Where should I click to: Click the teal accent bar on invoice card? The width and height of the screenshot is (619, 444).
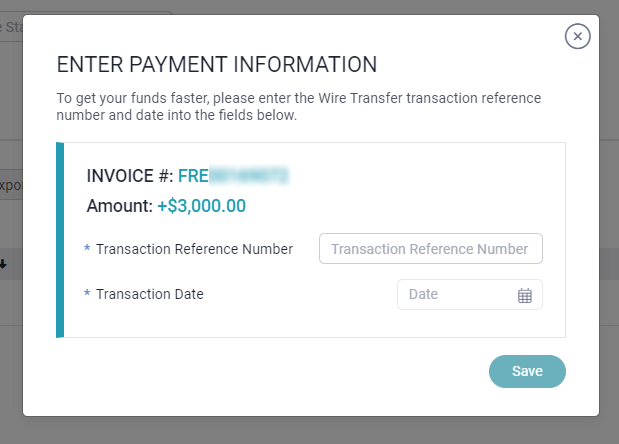coord(60,240)
